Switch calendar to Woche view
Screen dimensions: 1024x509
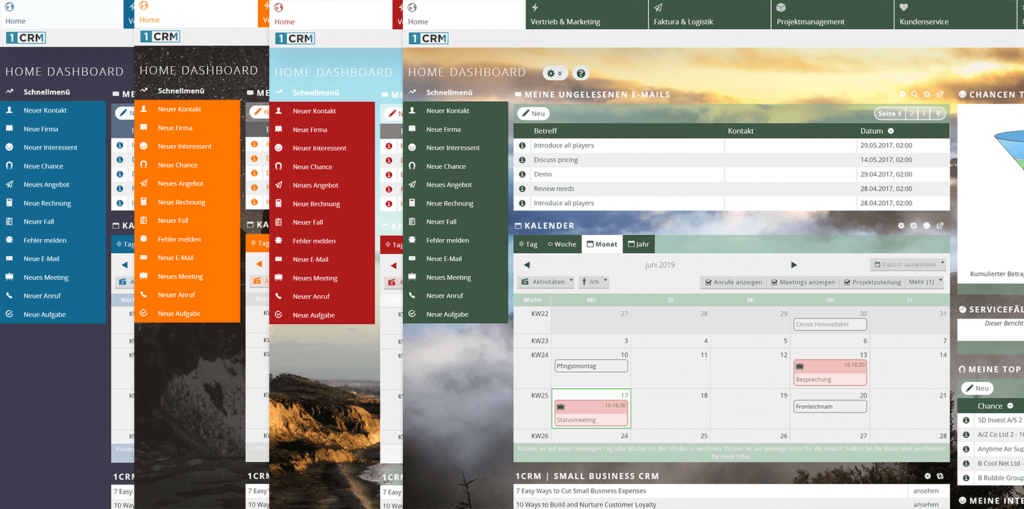click(562, 244)
